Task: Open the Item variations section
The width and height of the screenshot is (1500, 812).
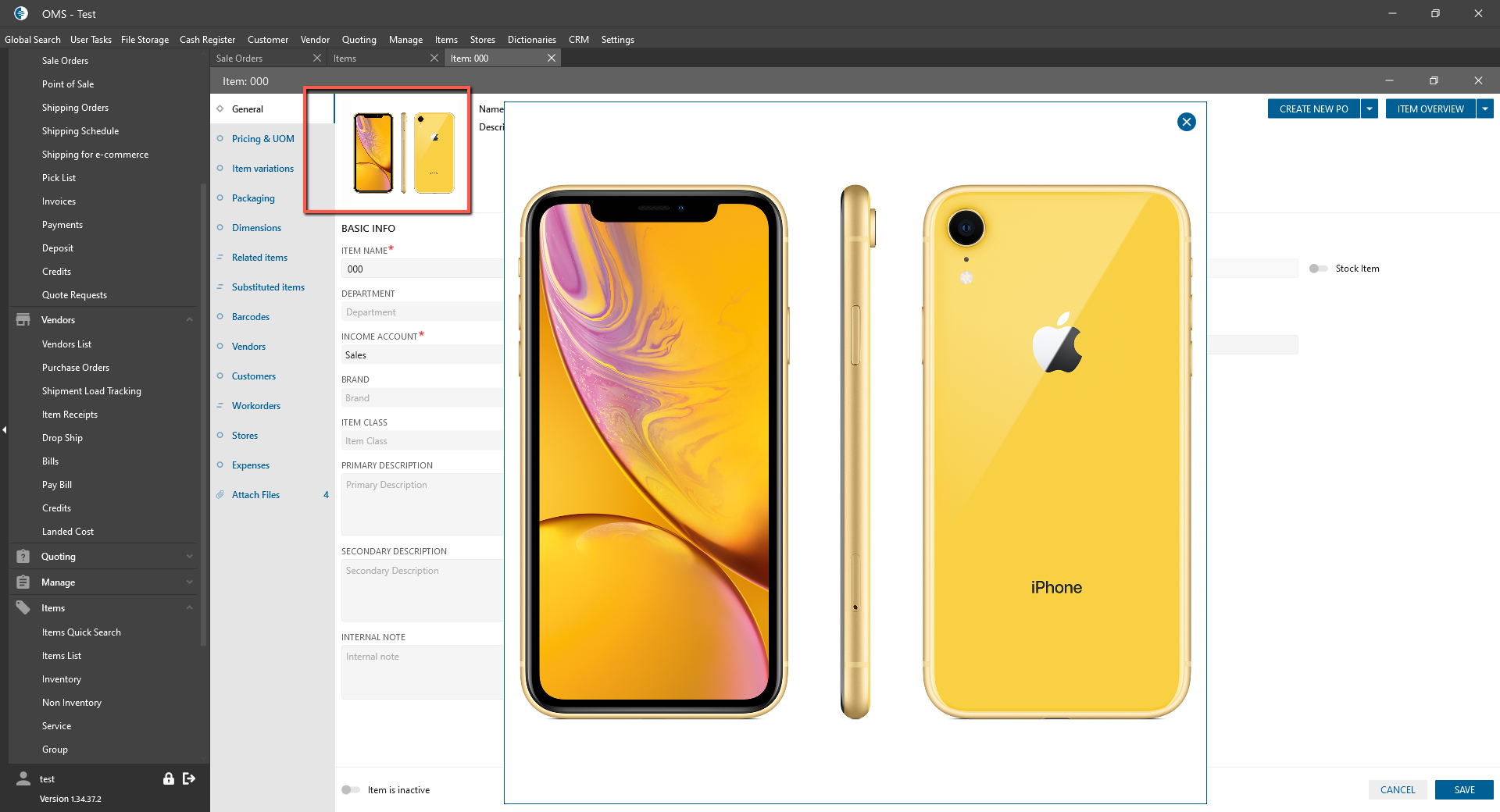Action: [262, 168]
